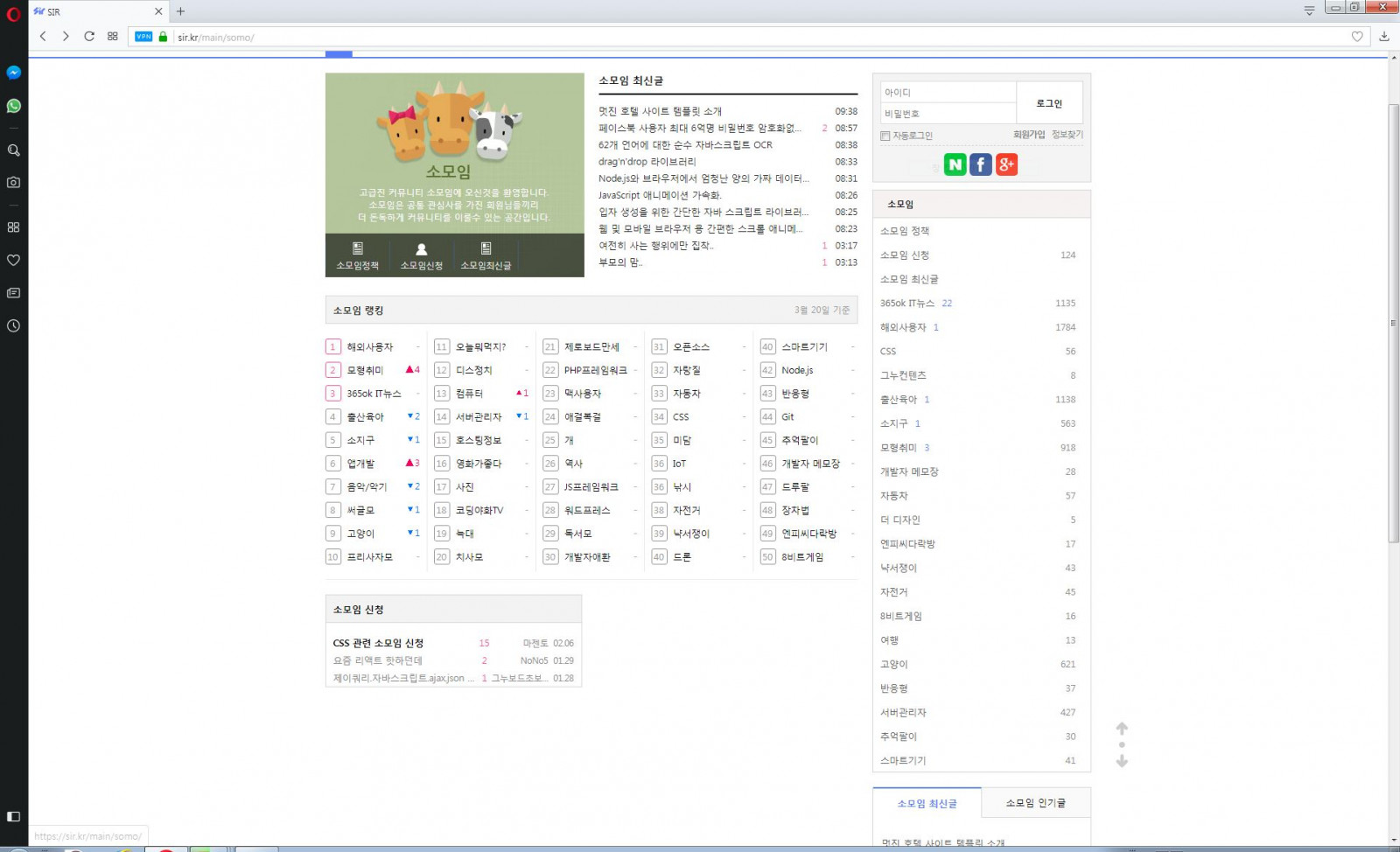Log in with Facebook icon
This screenshot has height=852, width=1400.
tap(981, 164)
